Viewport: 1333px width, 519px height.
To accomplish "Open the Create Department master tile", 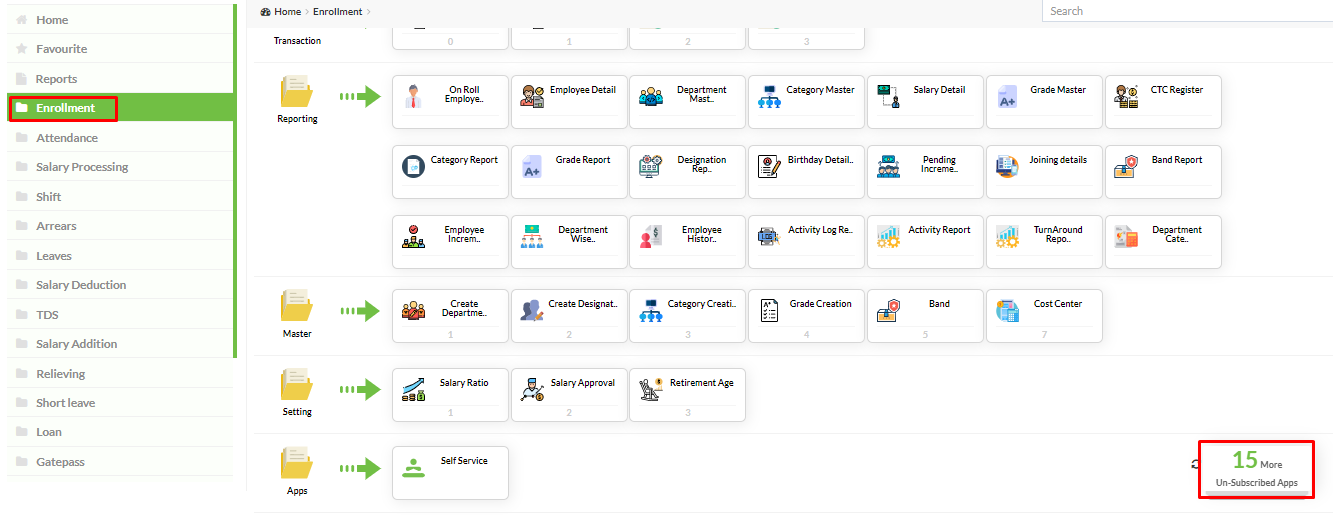I will click(x=451, y=316).
